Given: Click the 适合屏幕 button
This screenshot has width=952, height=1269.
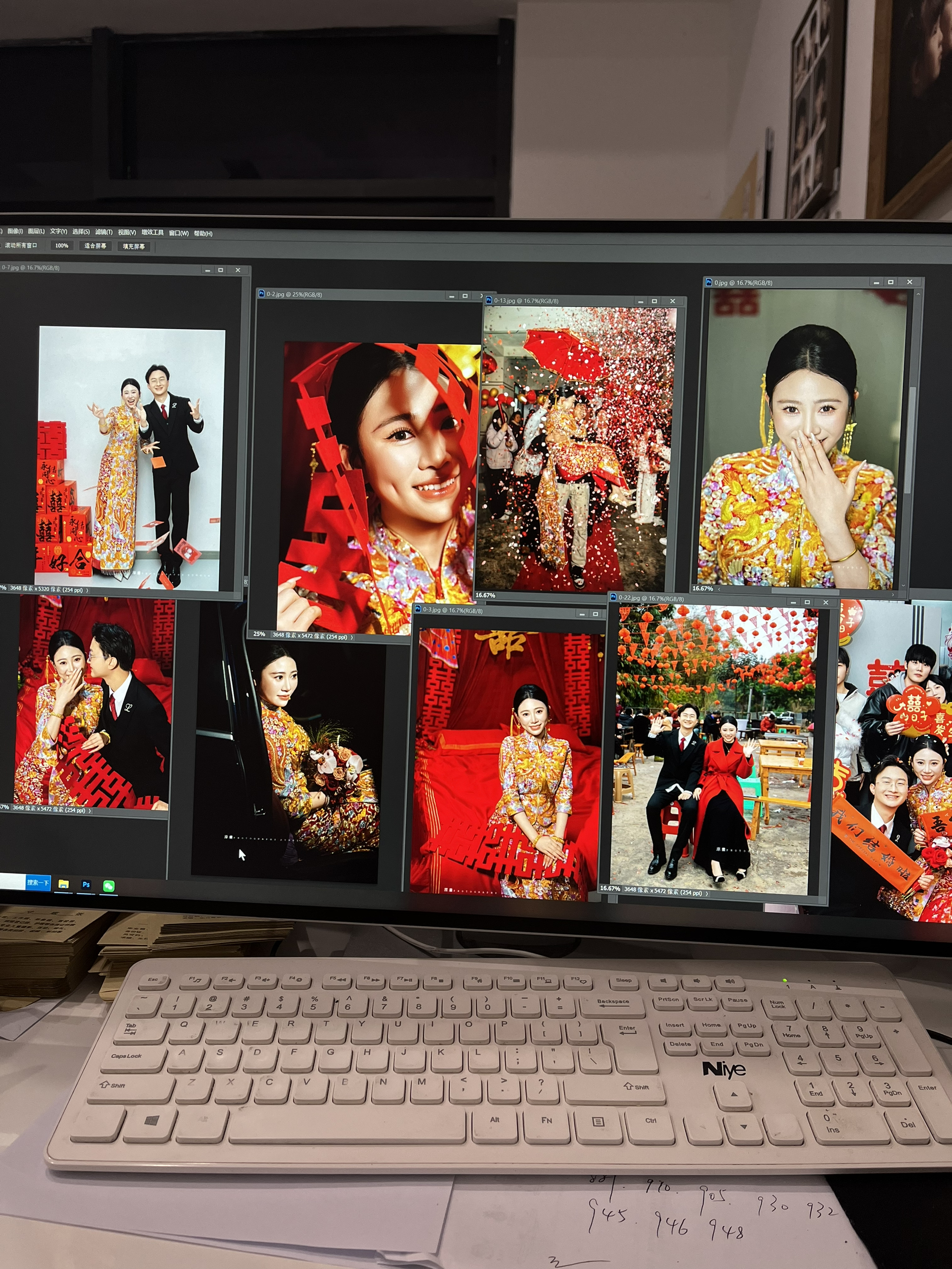Looking at the screenshot, I should click(x=95, y=246).
